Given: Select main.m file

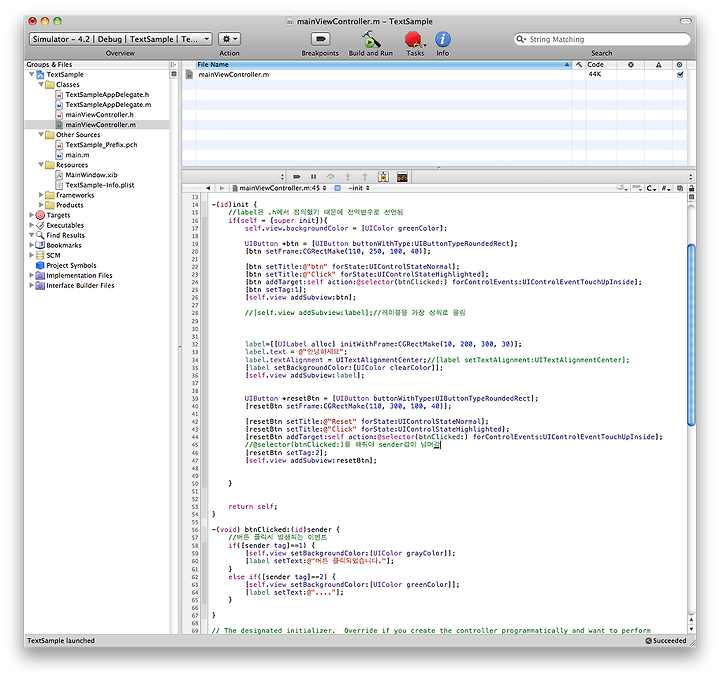Looking at the screenshot, I should (x=77, y=155).
